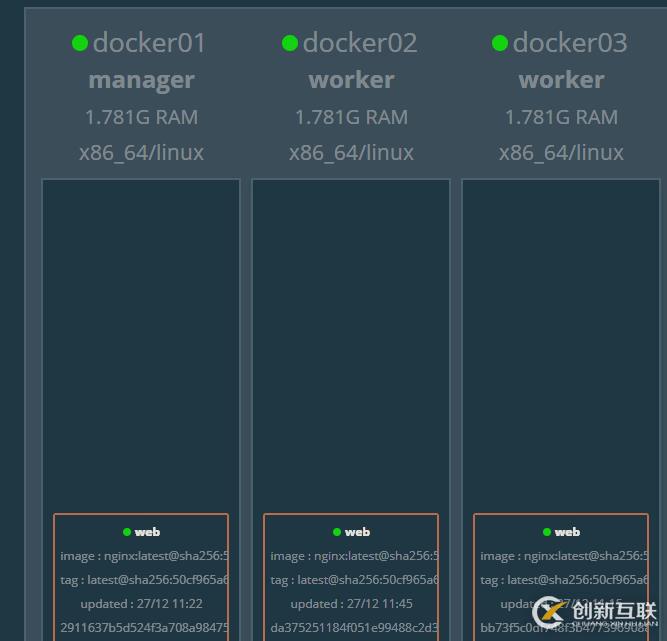
Task: Click green status dot beside docker03
Action: 500,43
